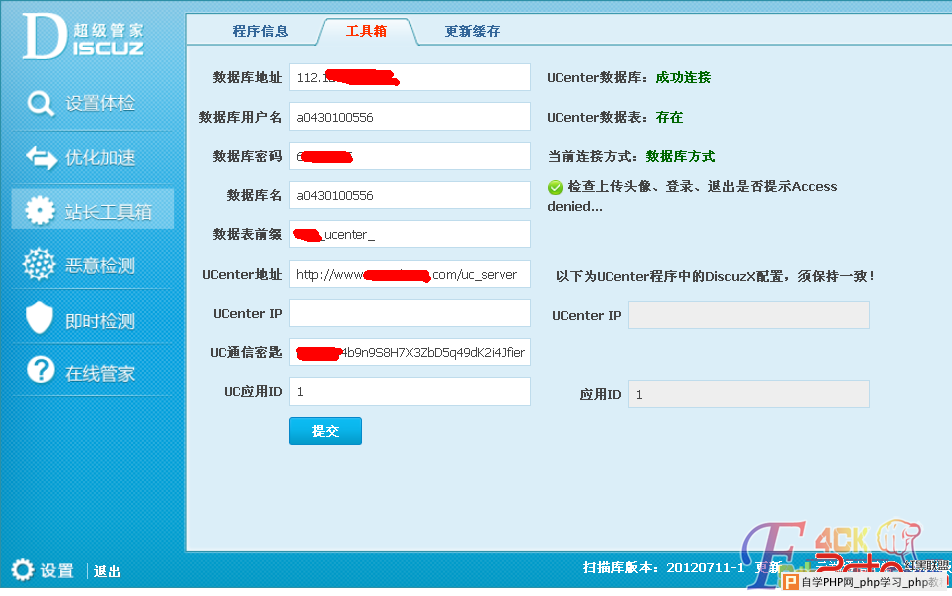Focus the UC通信密匙 key field
The image size is (952, 596).
click(410, 352)
